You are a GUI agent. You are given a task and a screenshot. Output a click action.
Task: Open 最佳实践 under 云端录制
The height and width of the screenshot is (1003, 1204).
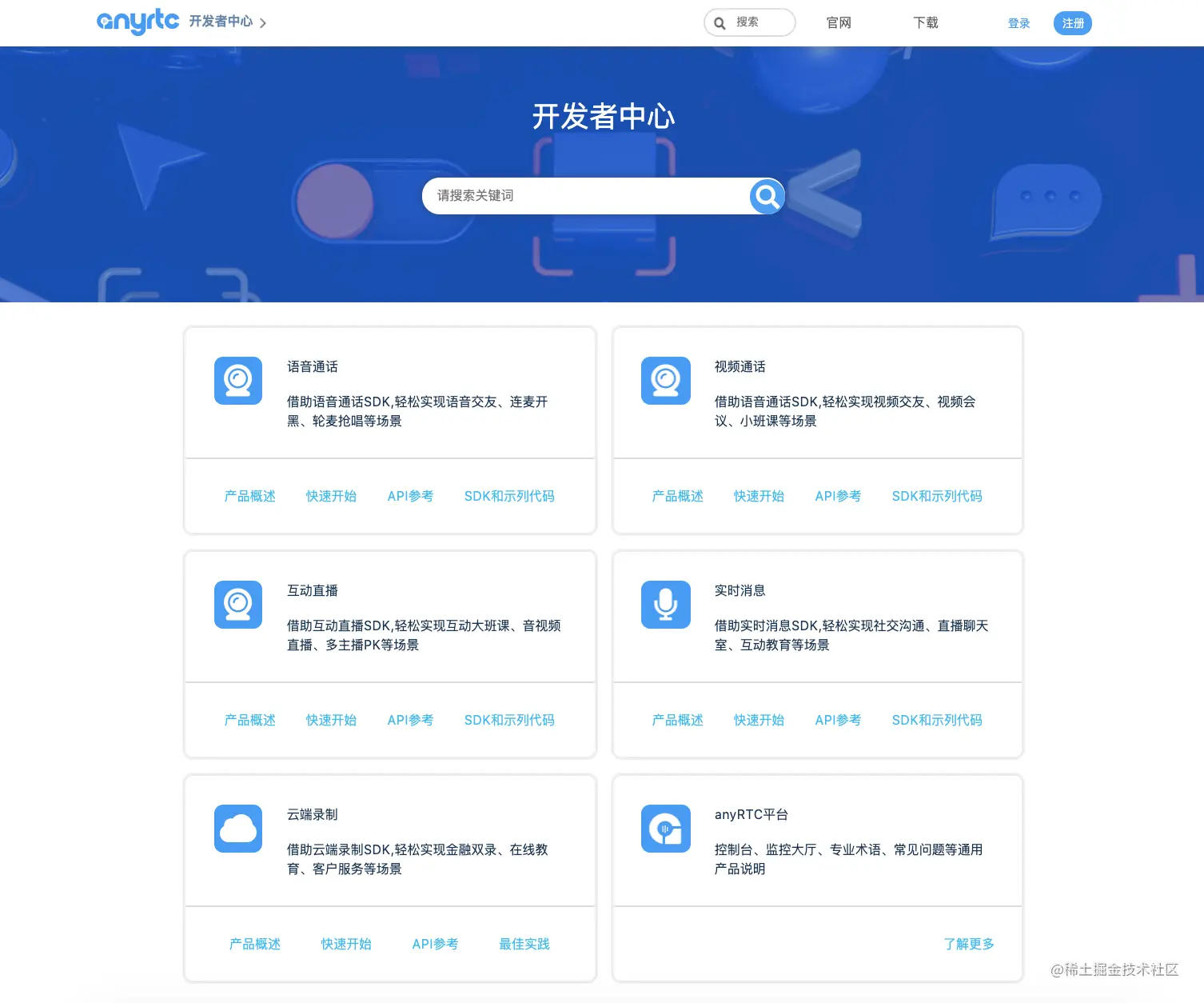click(524, 944)
